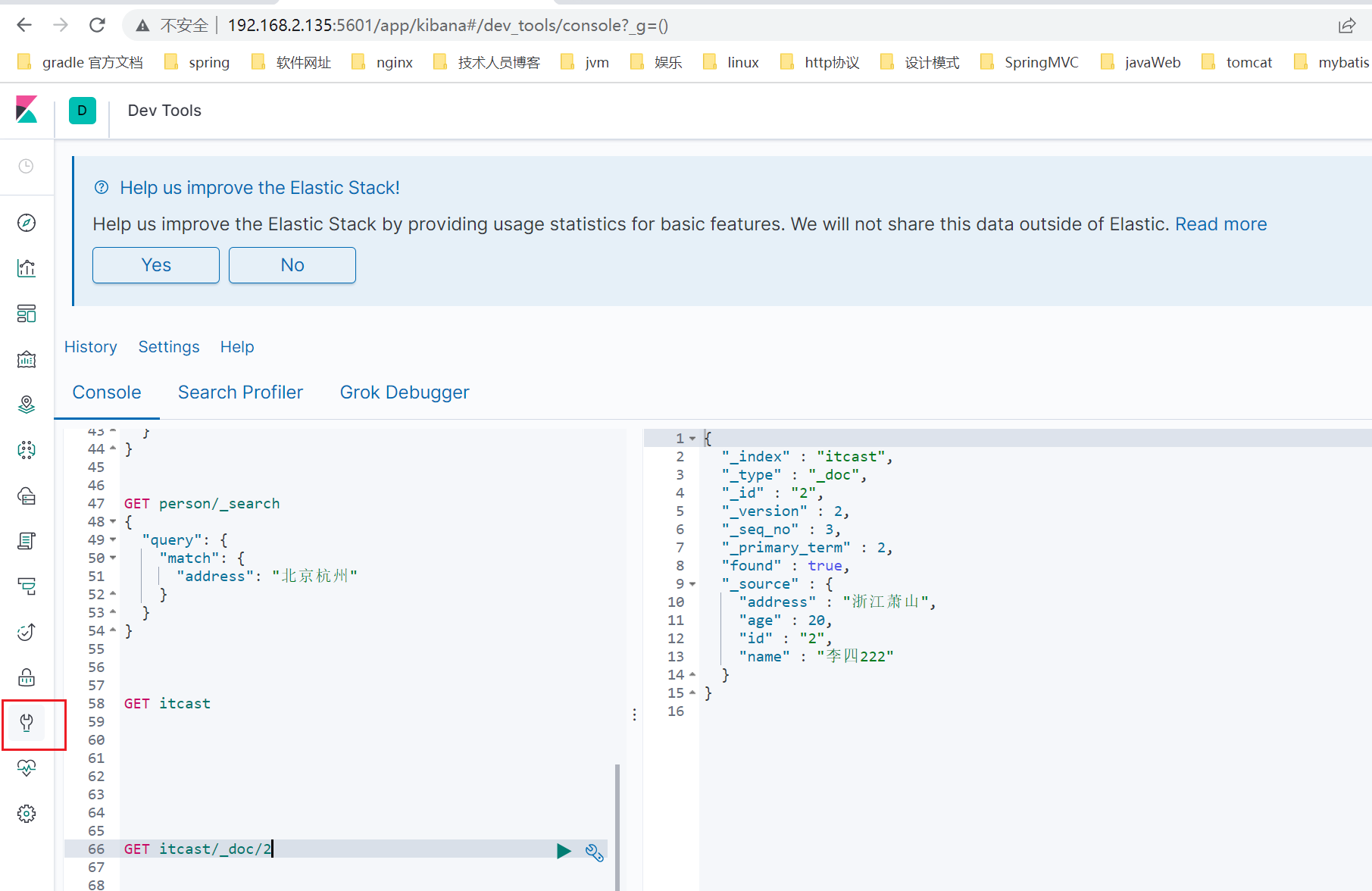Viewport: 1372px width, 891px height.
Task: Switch to the Grok Debugger tab
Action: (x=405, y=392)
